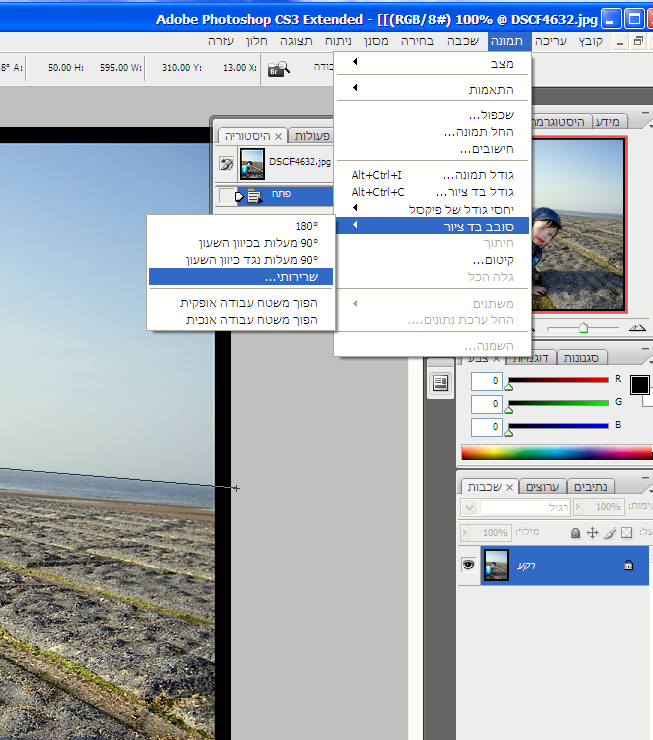Click lock image pixels brush icon
Viewport: 653px width, 740px height.
pos(610,533)
